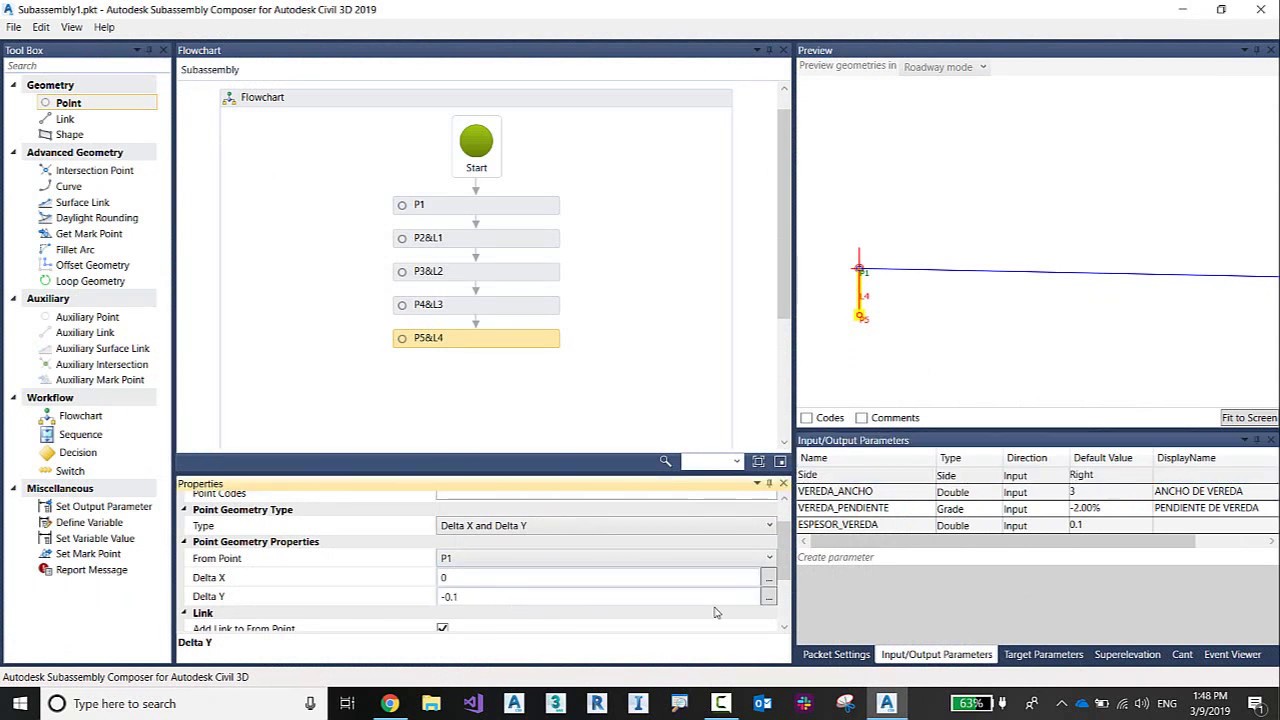Open the Delta X expression editor button

[768, 578]
